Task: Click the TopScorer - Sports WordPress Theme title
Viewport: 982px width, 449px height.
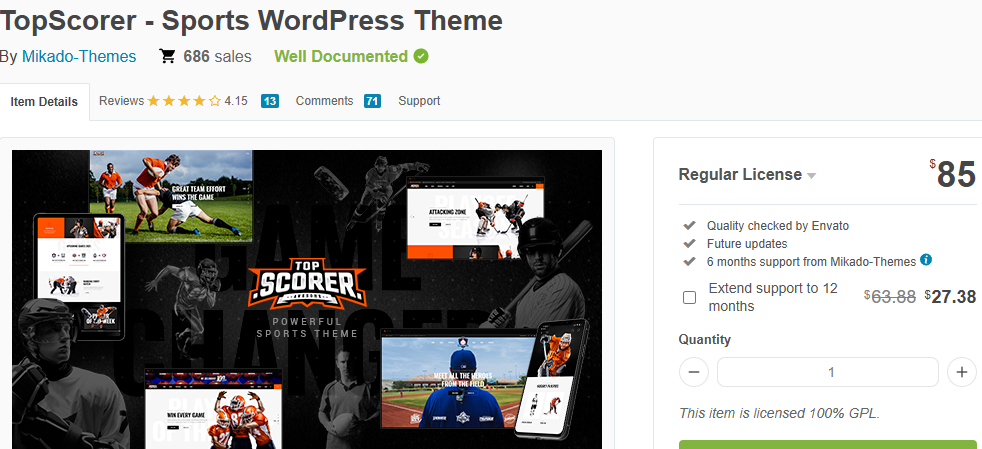Action: (251, 21)
